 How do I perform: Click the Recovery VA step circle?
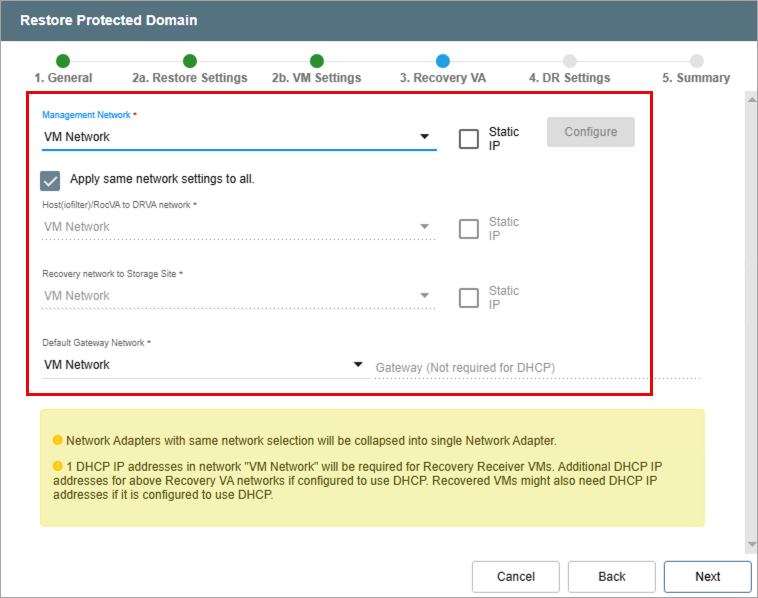[443, 61]
